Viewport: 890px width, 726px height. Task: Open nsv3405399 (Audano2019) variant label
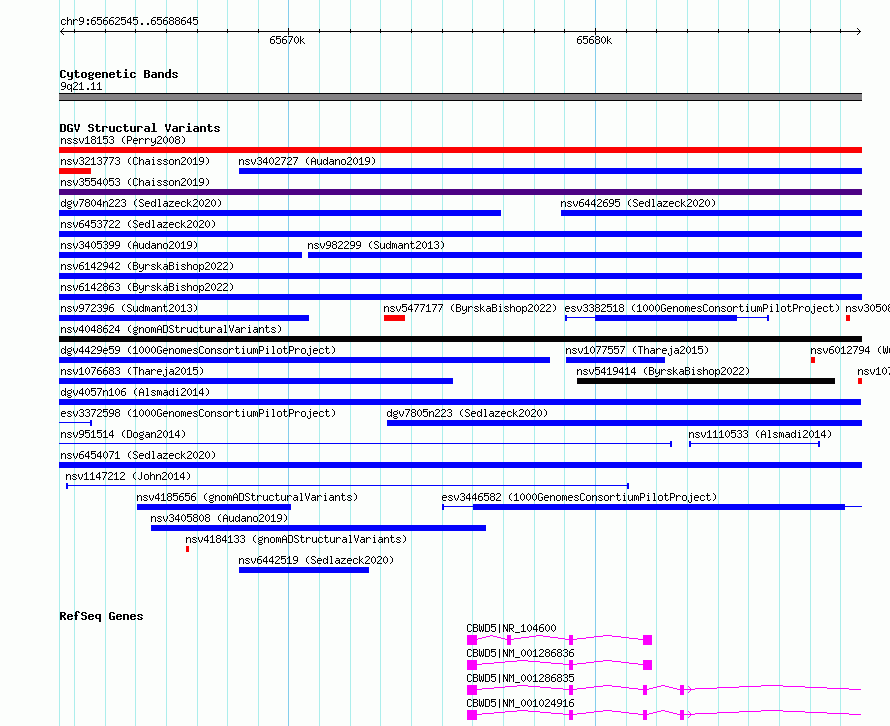tap(129, 245)
